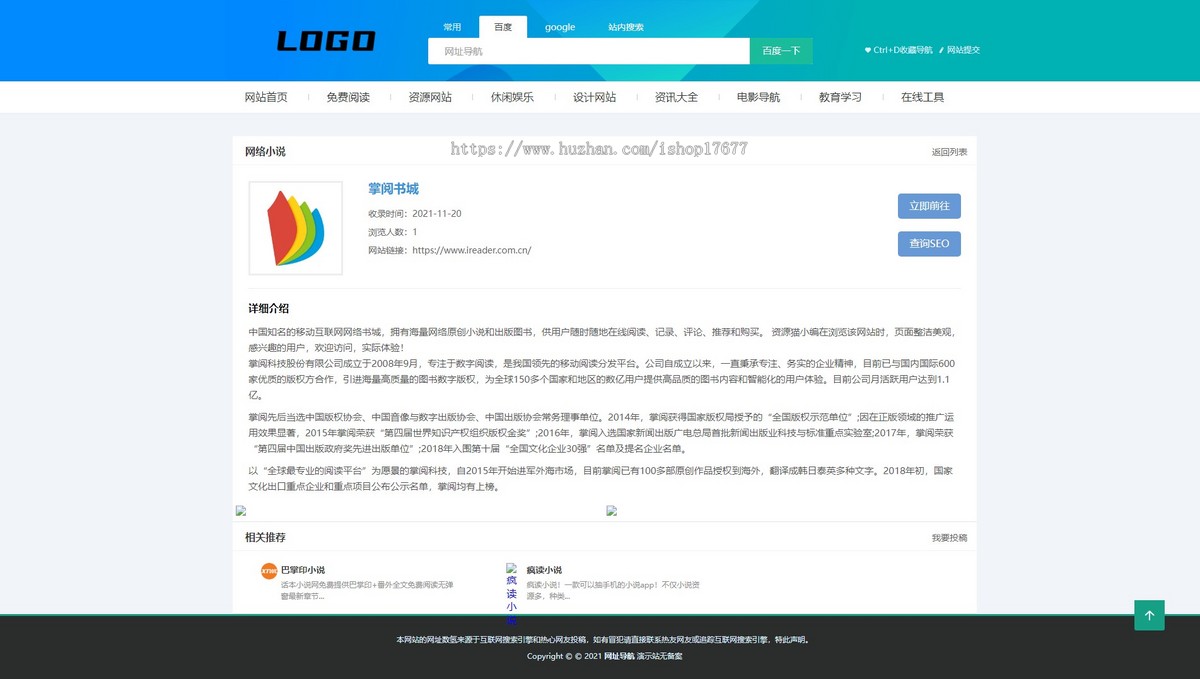Click the 演示站无备案 footer text
Screen dimensions: 1200x679
tap(660, 656)
